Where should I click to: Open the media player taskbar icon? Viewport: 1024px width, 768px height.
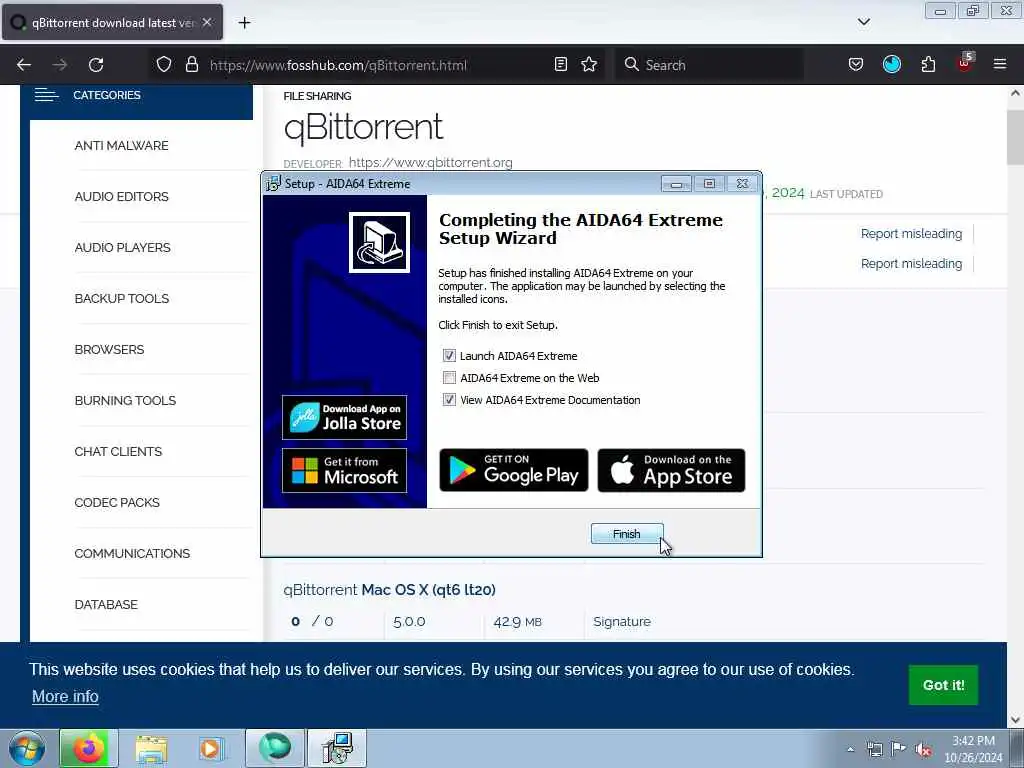click(212, 748)
